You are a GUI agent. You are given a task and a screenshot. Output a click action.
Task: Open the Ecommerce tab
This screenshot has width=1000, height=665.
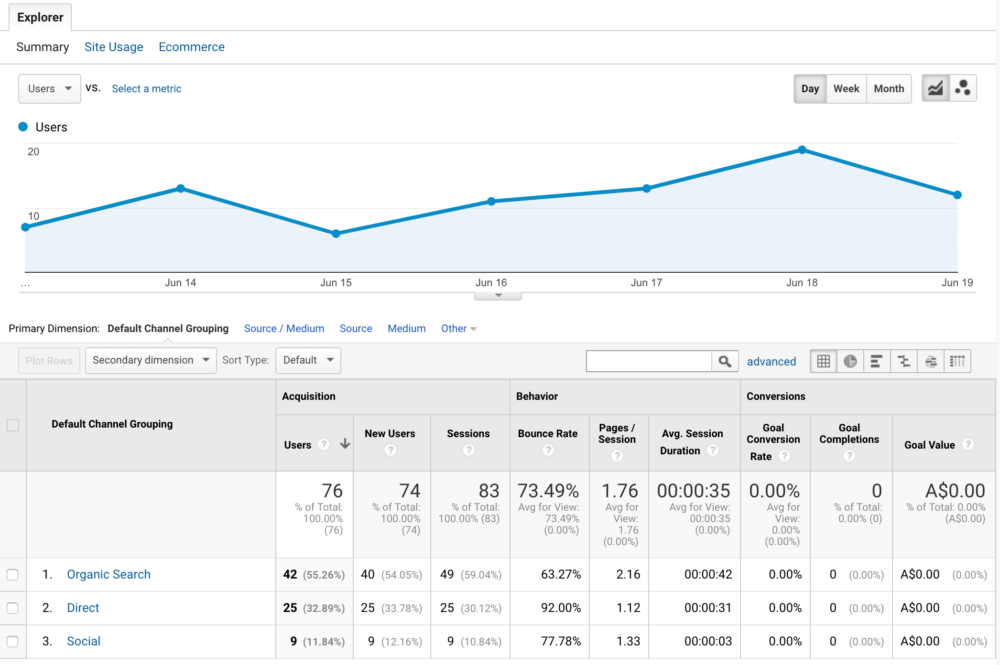pyautogui.click(x=191, y=47)
